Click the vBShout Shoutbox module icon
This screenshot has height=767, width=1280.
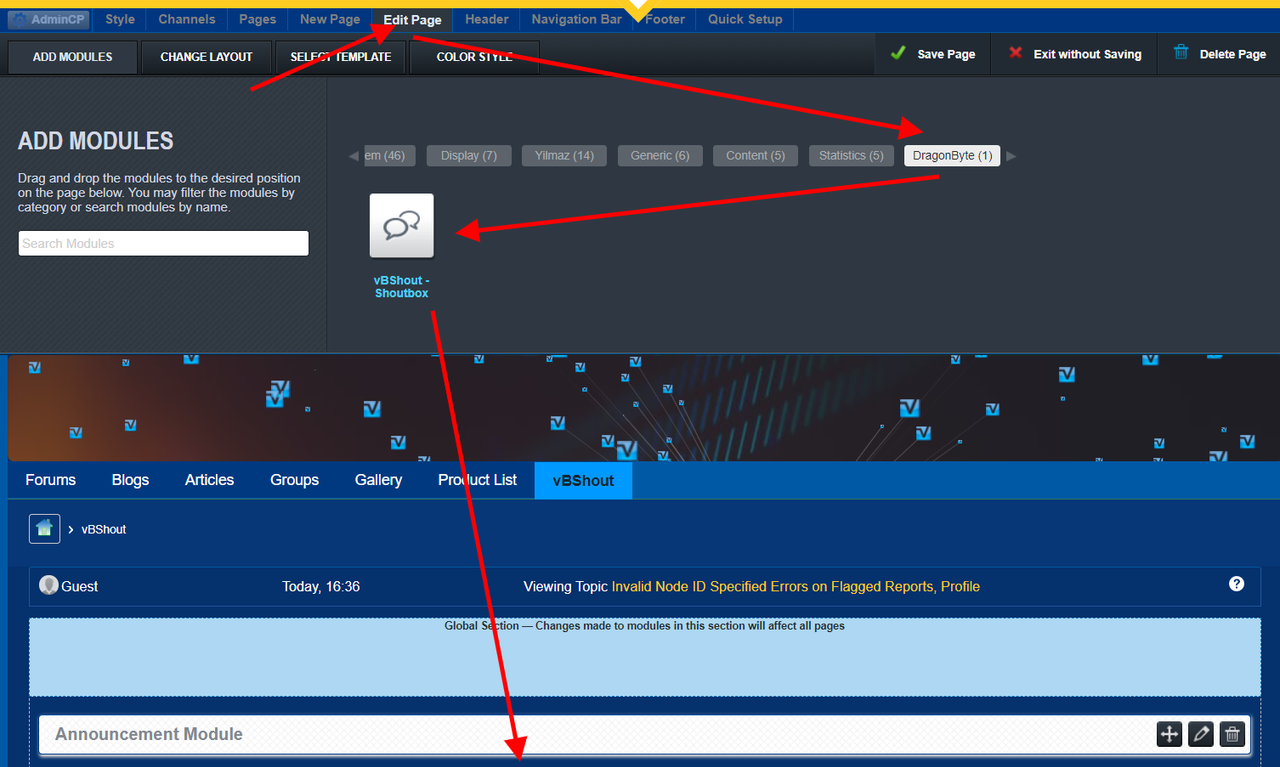click(402, 226)
